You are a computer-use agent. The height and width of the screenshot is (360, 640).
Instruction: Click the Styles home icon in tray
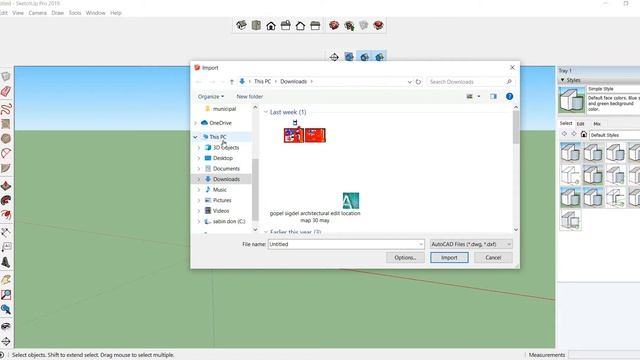click(x=584, y=134)
